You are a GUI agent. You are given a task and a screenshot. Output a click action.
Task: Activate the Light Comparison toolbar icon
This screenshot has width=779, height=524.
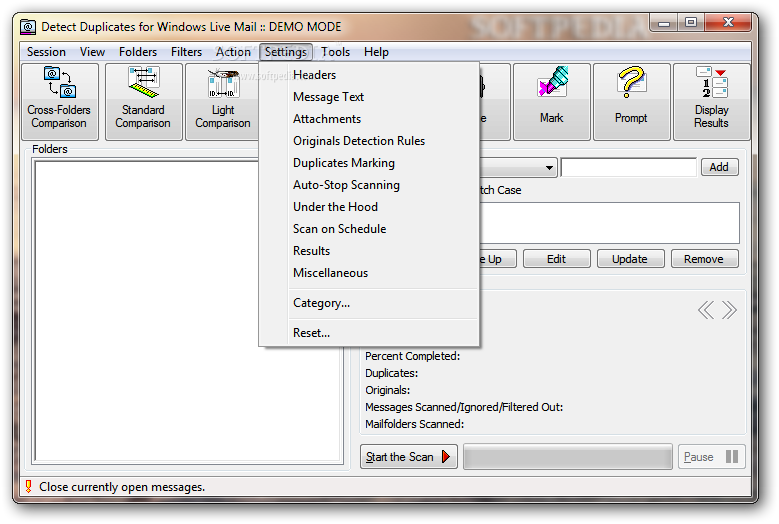click(x=223, y=102)
